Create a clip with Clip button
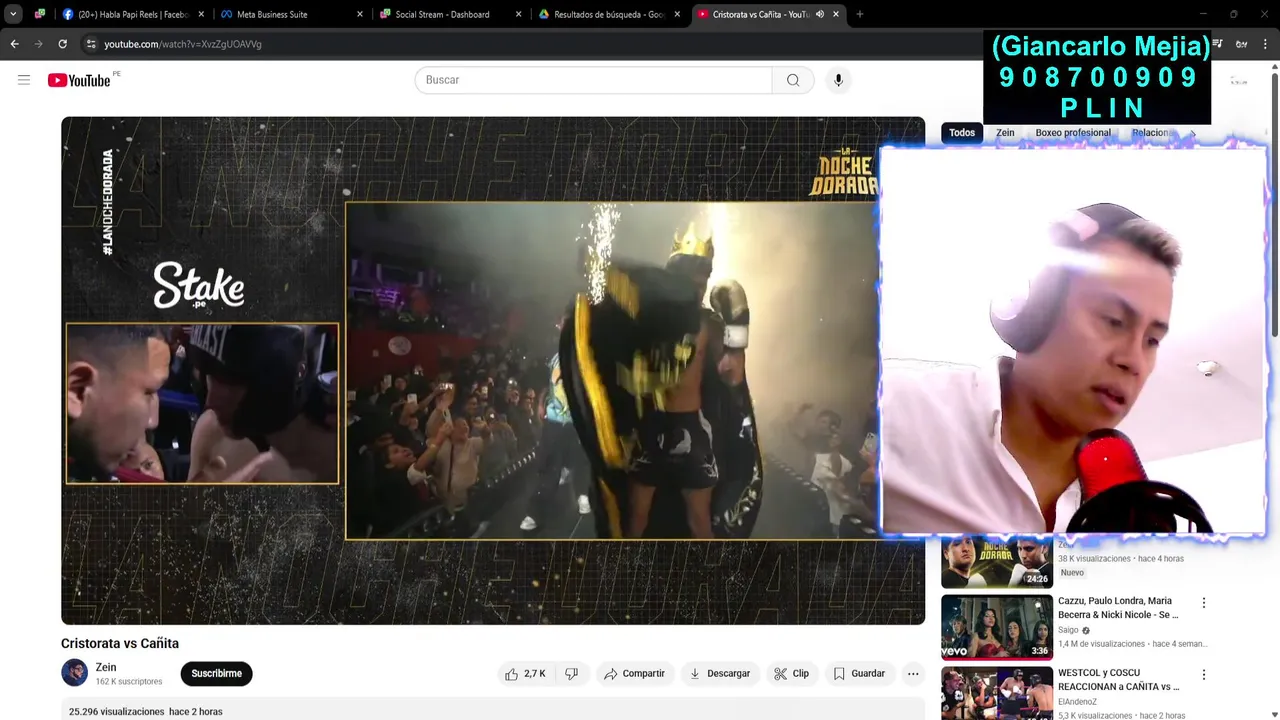Viewport: 1280px width, 720px height. 791,674
